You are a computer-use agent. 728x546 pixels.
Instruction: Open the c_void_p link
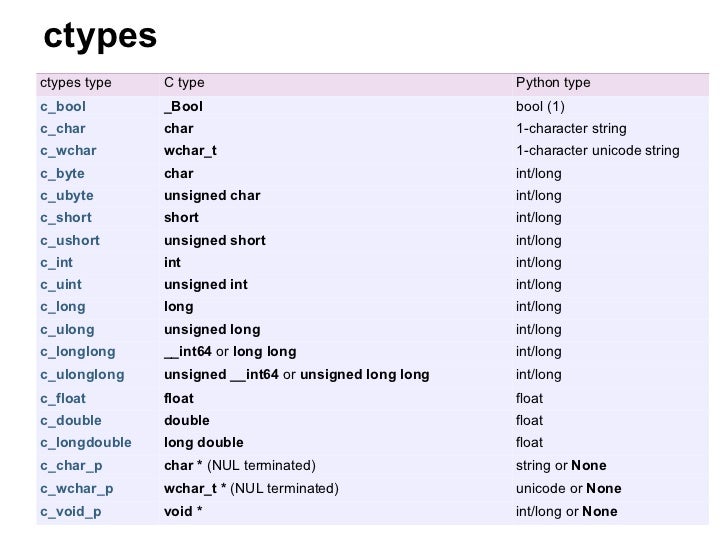point(71,512)
